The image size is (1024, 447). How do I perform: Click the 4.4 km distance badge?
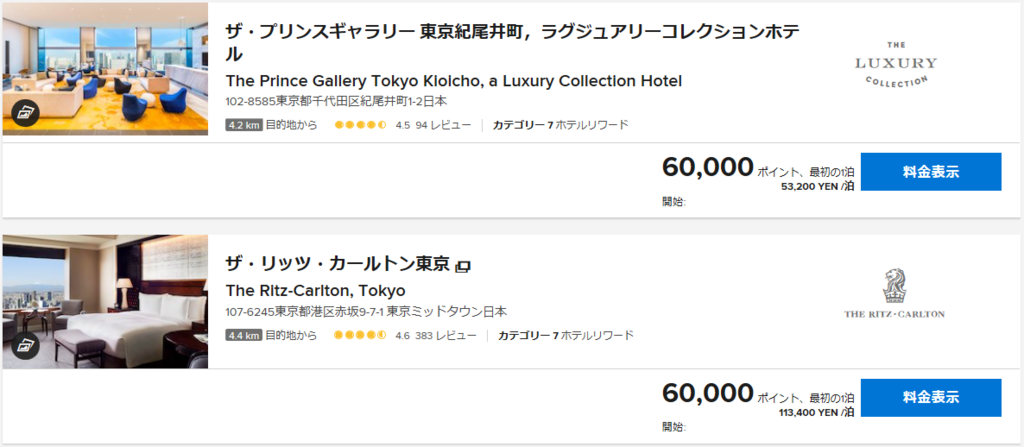tap(243, 336)
